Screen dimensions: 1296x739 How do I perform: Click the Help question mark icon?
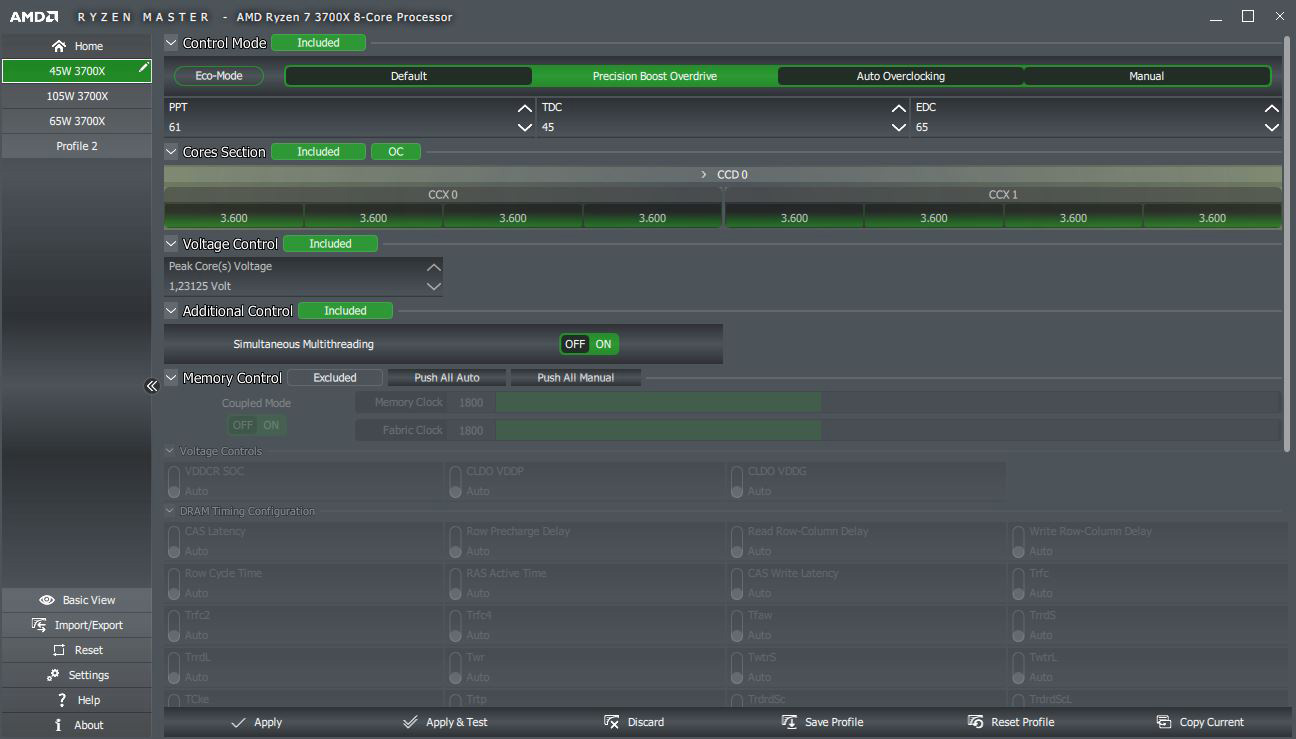(x=62, y=700)
